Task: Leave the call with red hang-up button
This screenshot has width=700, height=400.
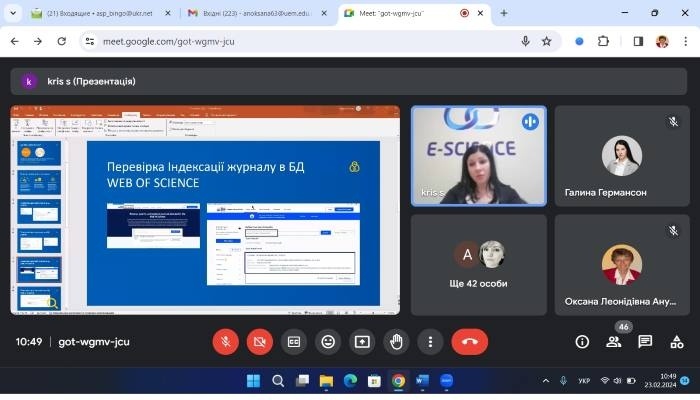Action: [469, 341]
